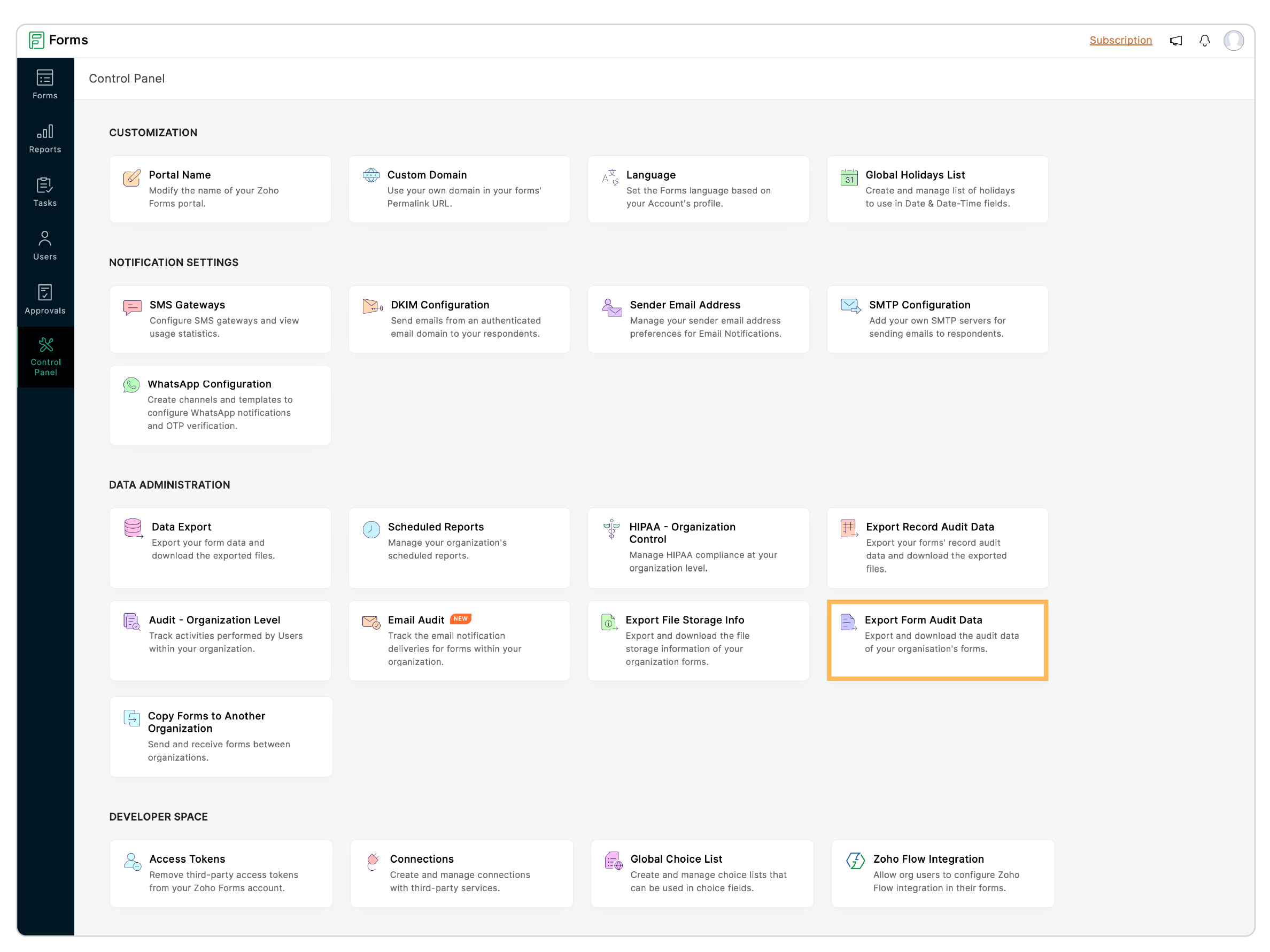Select the Control Panel sidebar item
The image size is (1270, 952).
click(x=45, y=357)
